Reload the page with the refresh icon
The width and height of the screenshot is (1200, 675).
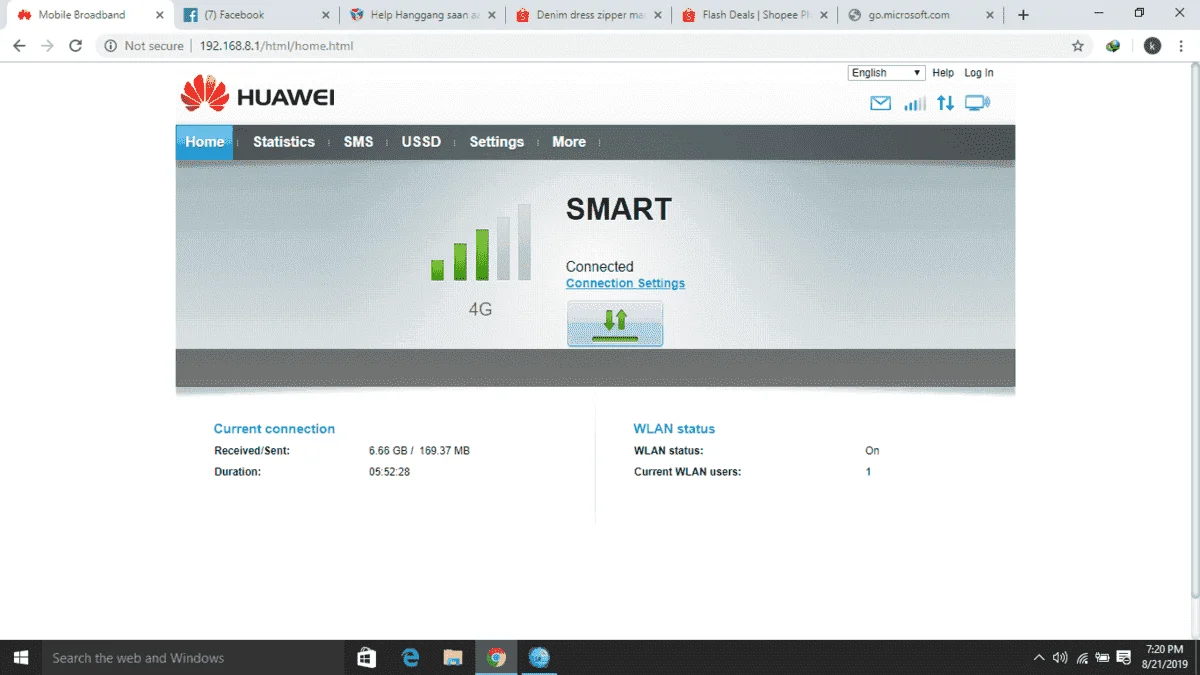(75, 46)
